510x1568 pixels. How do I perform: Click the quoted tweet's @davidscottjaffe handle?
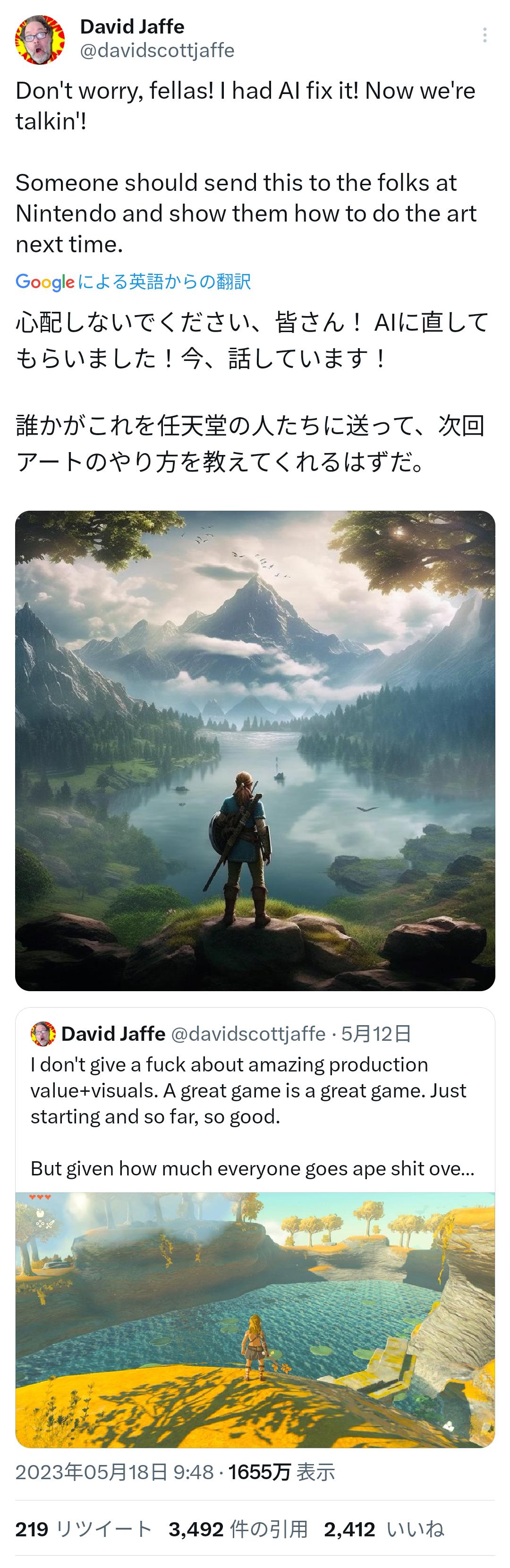click(x=248, y=1034)
